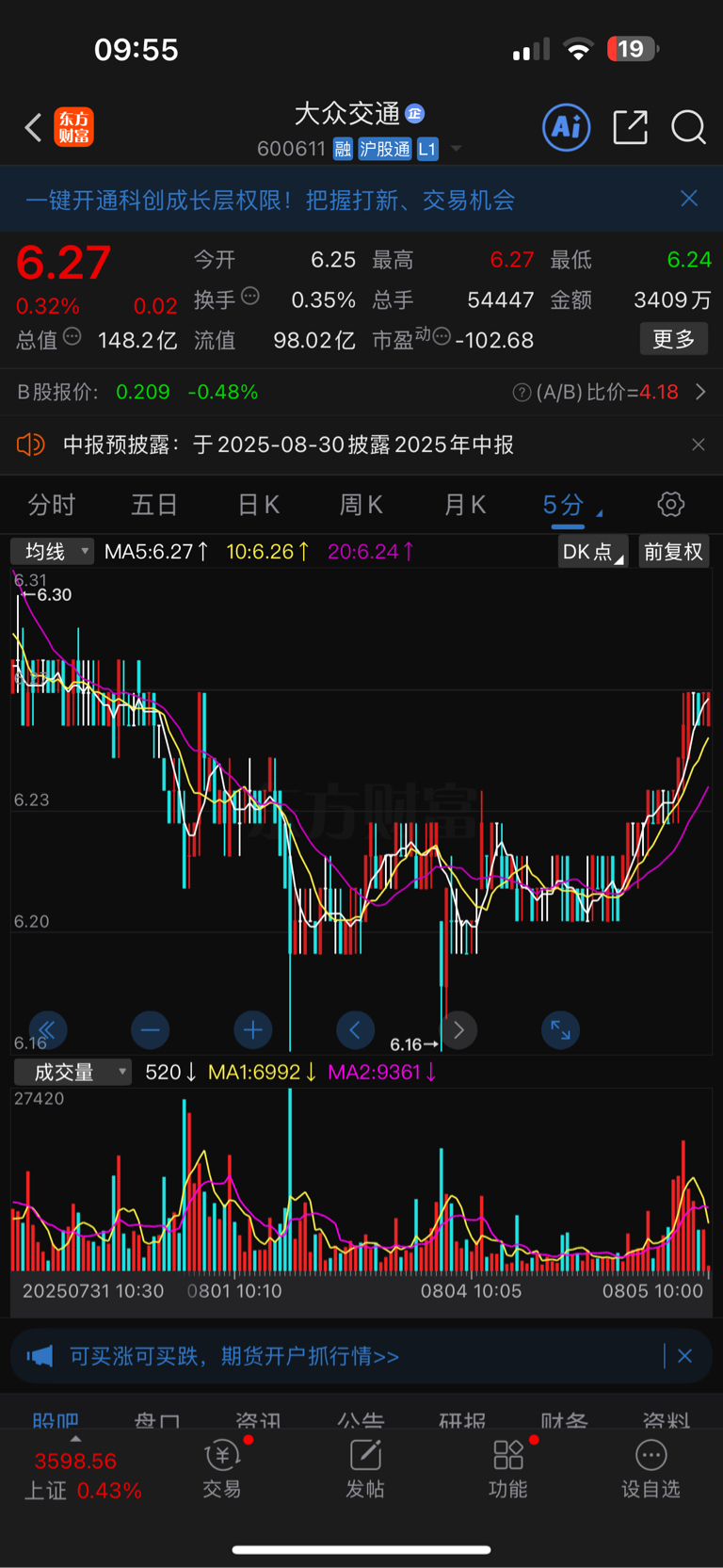
Task: Expand the 上证 index bar arrow
Action: pos(75,1439)
